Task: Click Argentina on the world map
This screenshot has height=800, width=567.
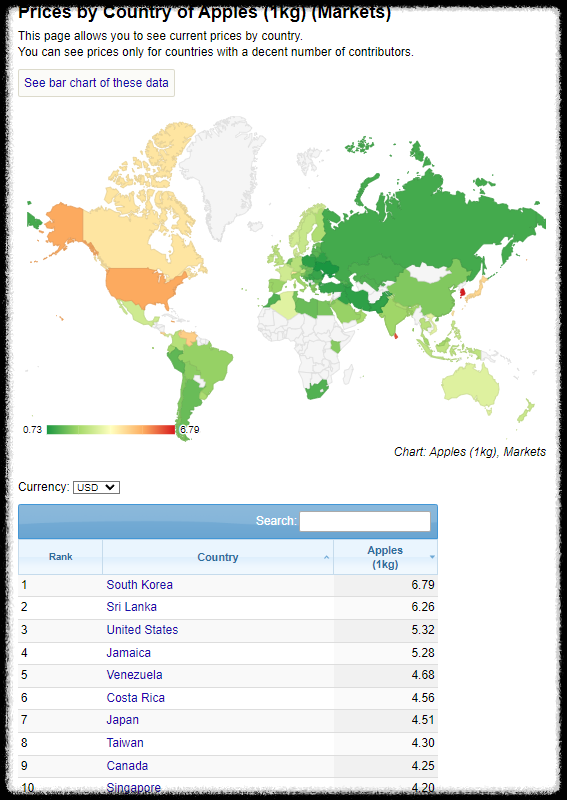Action: click(x=189, y=403)
